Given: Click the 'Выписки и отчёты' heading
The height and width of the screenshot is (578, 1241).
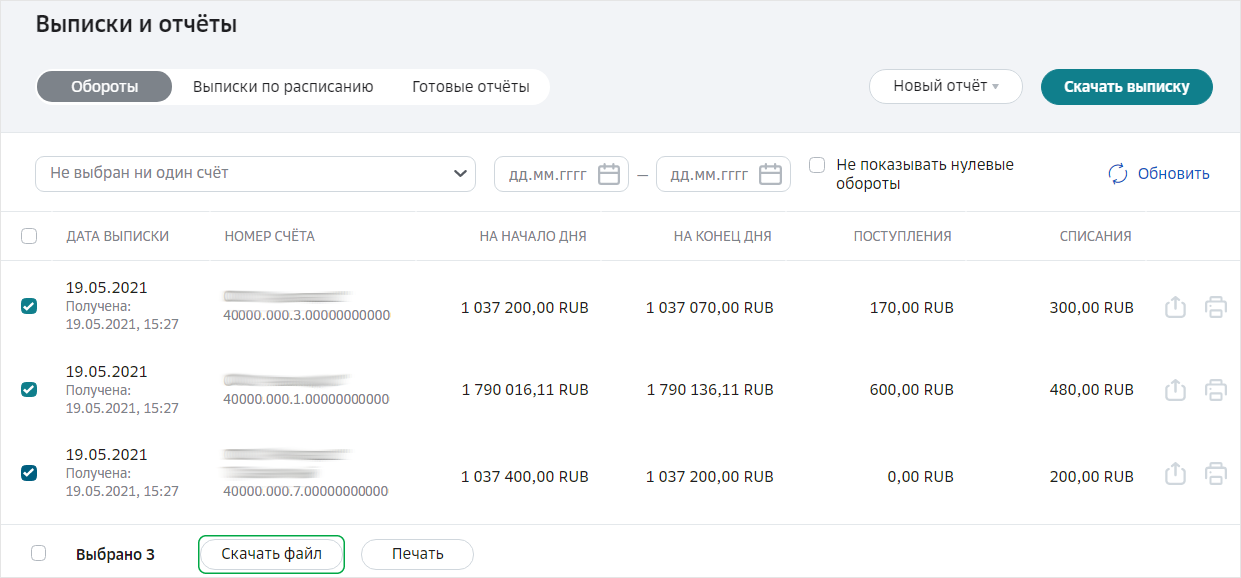Looking at the screenshot, I should [x=136, y=25].
